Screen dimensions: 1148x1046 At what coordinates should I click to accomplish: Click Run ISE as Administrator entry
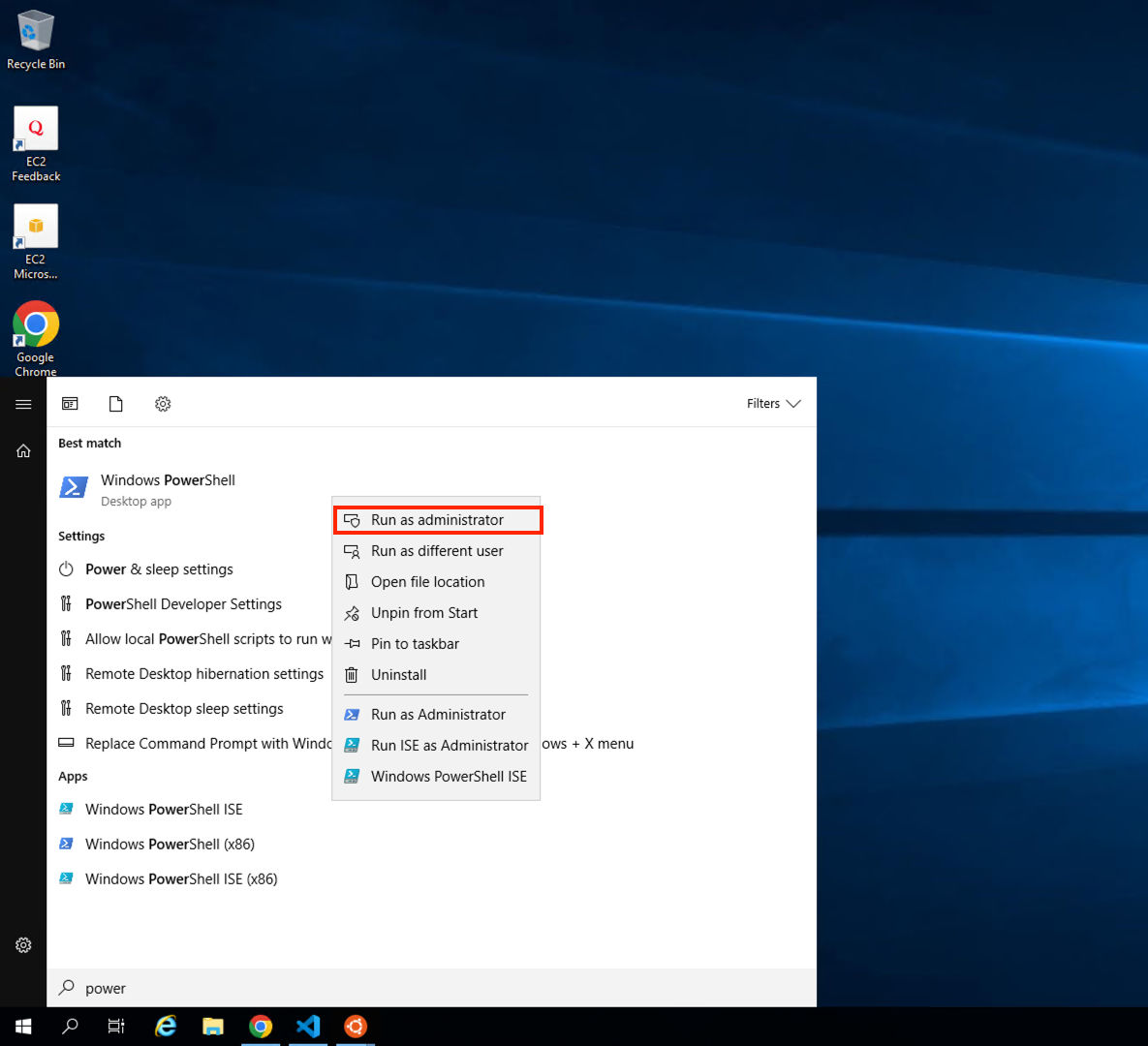tap(449, 746)
